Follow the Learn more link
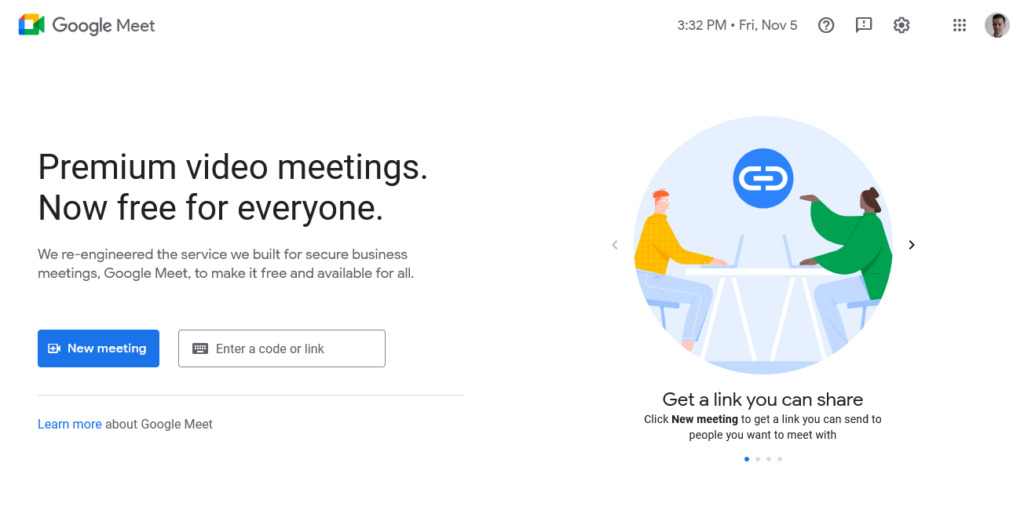 click(69, 424)
